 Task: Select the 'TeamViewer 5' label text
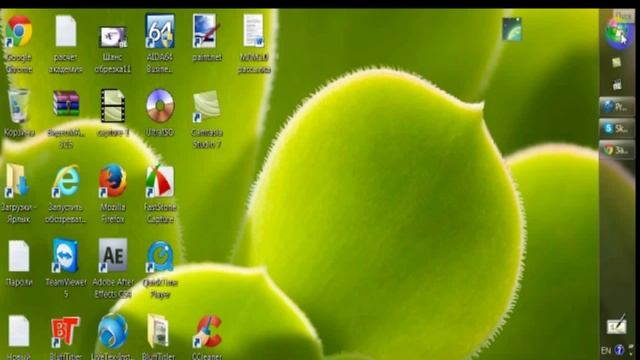click(x=66, y=288)
